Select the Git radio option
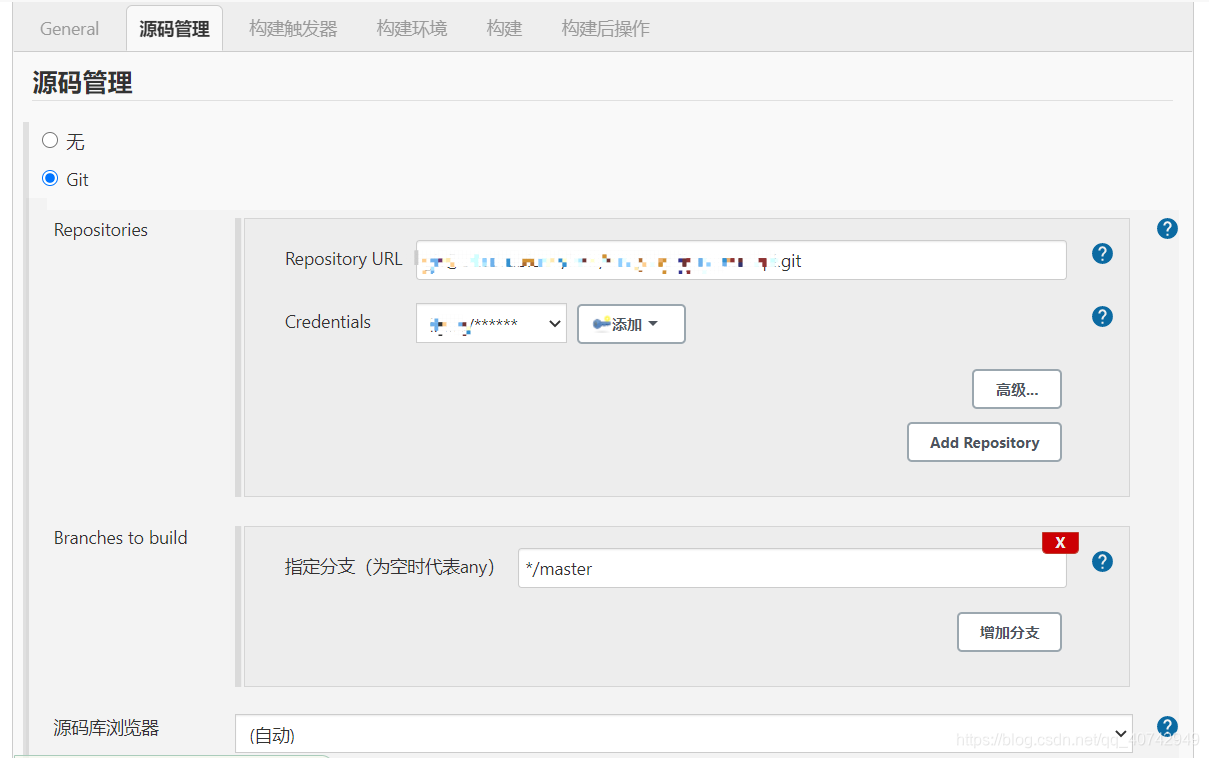This screenshot has height=758, width=1209. 50,178
